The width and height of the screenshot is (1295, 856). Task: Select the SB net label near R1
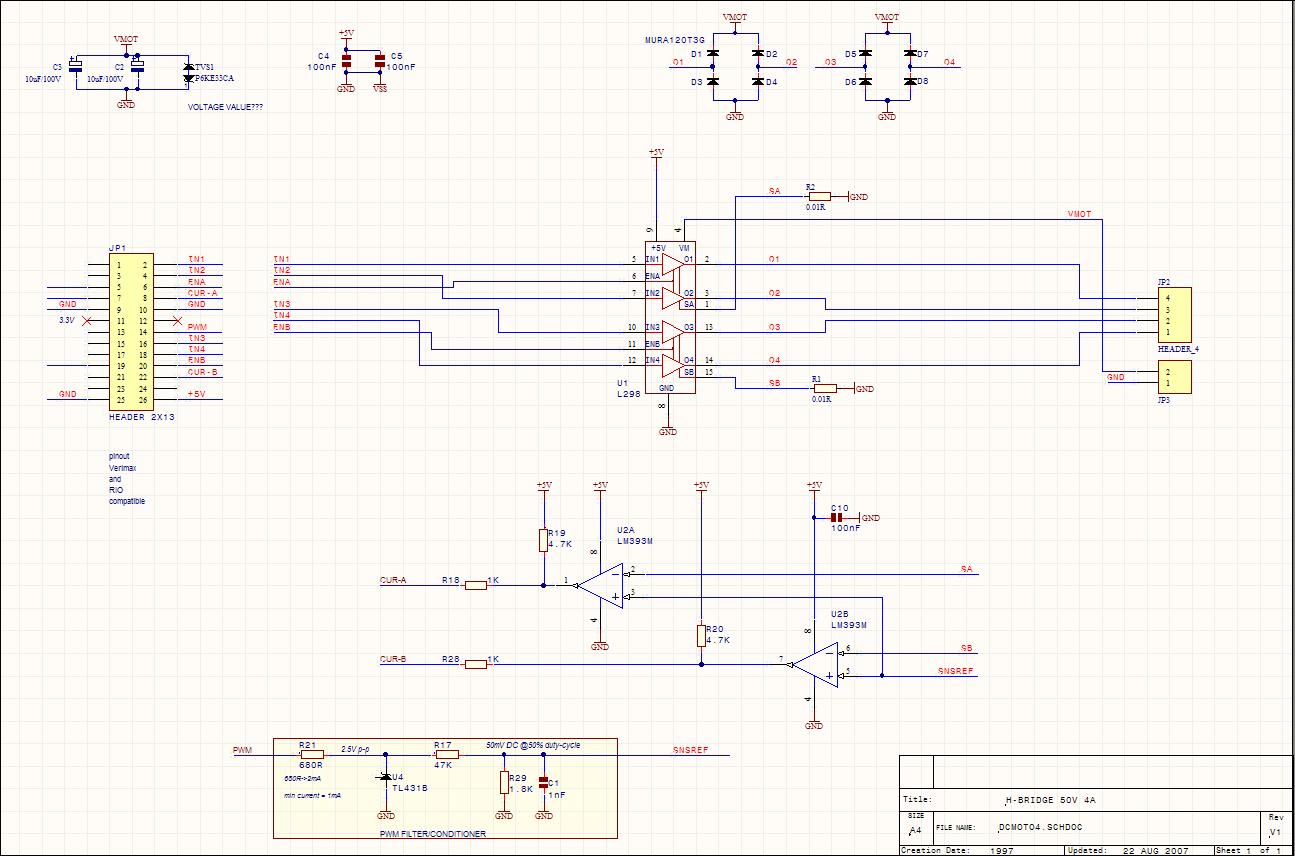coord(774,382)
